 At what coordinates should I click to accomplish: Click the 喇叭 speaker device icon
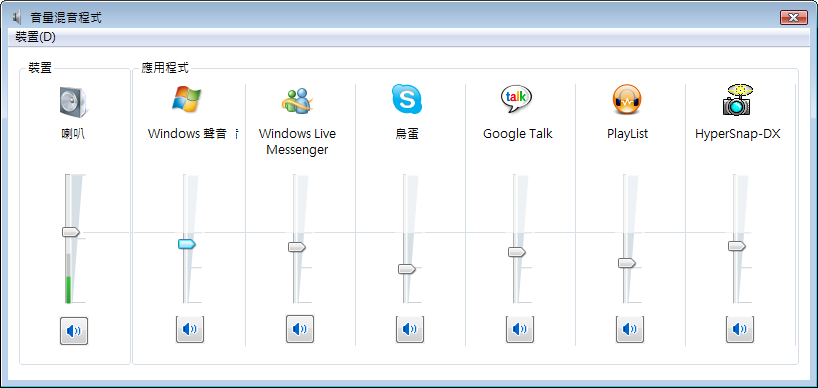(x=74, y=101)
